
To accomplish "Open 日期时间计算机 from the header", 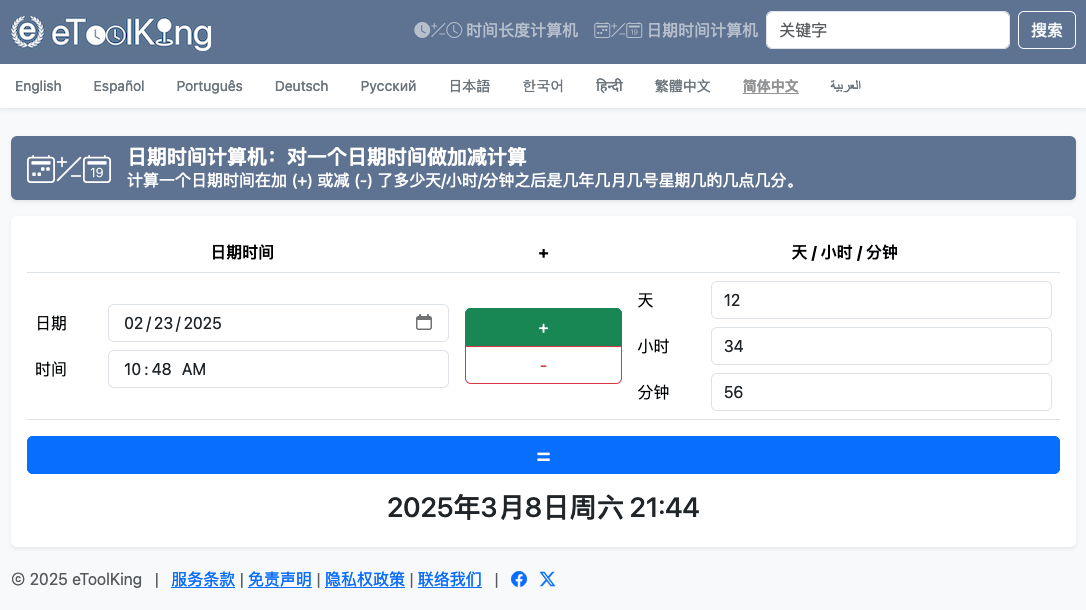I will (x=676, y=30).
